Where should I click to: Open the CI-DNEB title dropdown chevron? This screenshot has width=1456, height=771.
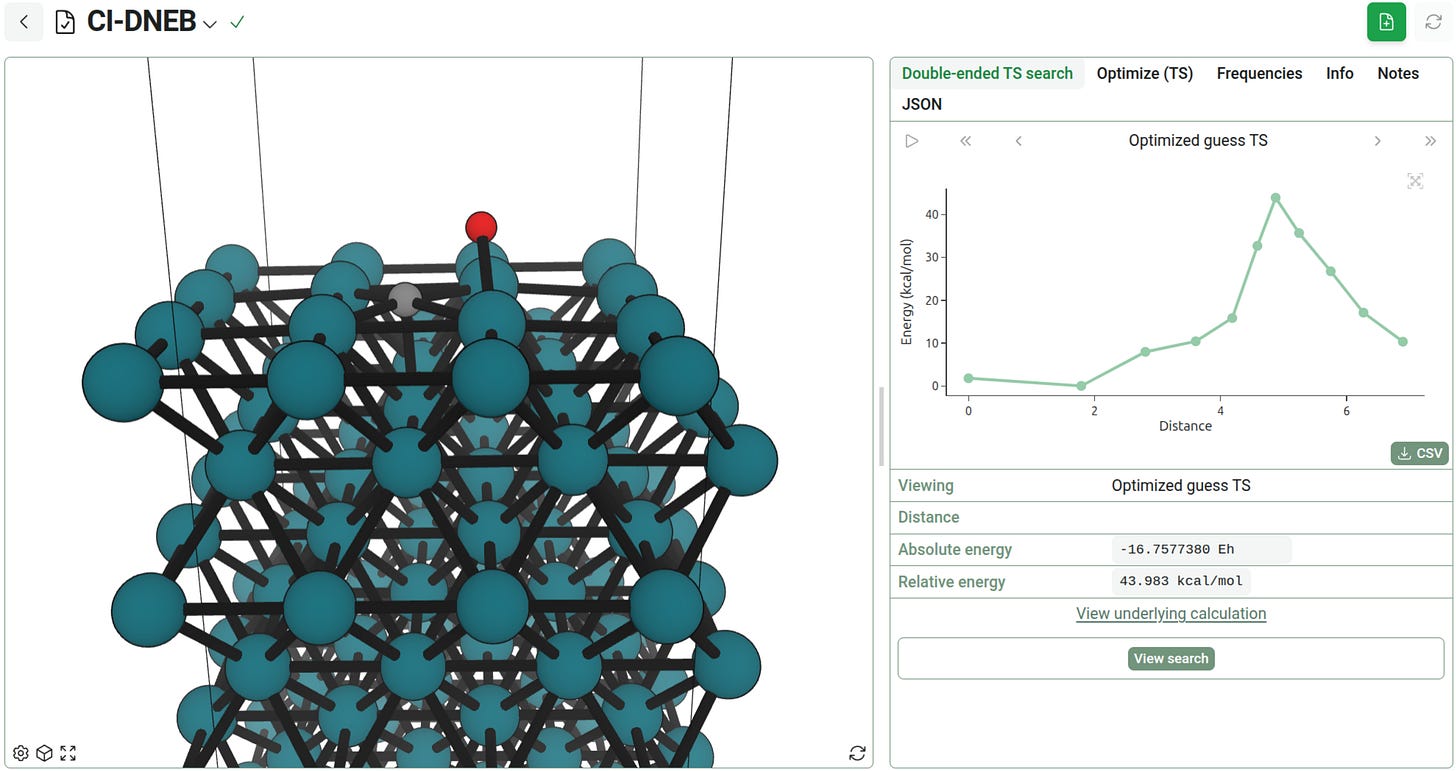pos(210,24)
